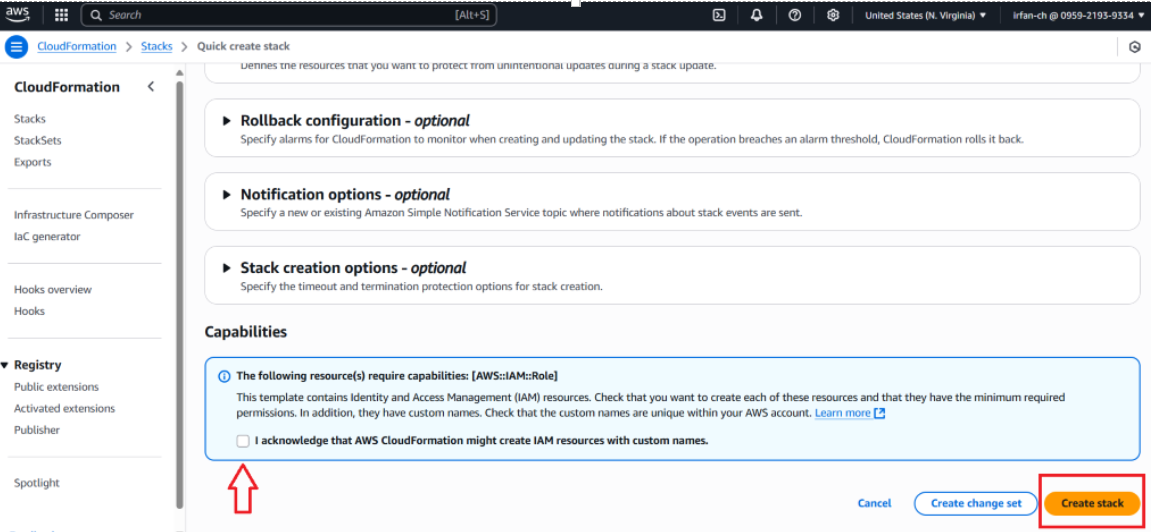Viewport: 1151px width, 532px height.
Task: Select Hooks in the sidebar
Action: pos(29,311)
